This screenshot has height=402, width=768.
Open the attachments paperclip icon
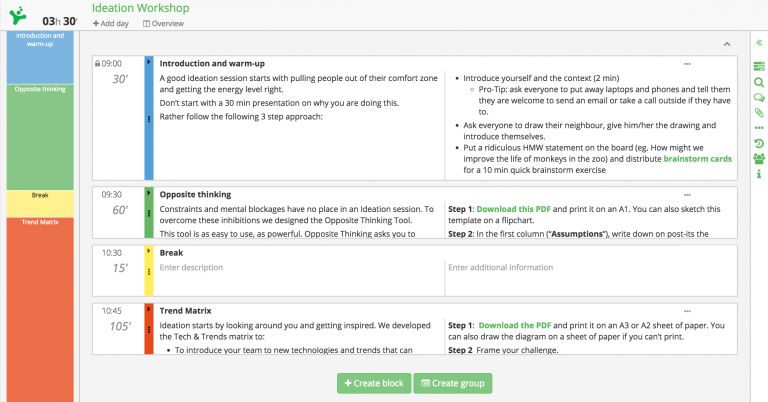tap(759, 113)
